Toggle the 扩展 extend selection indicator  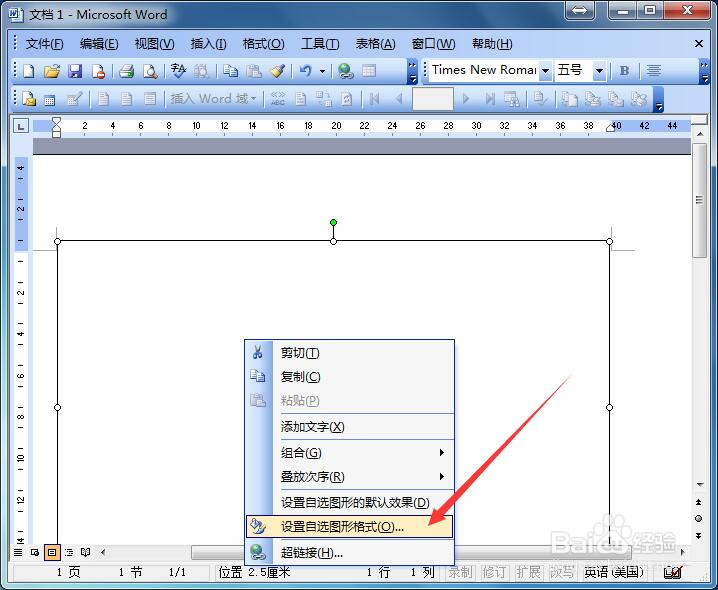point(528,572)
